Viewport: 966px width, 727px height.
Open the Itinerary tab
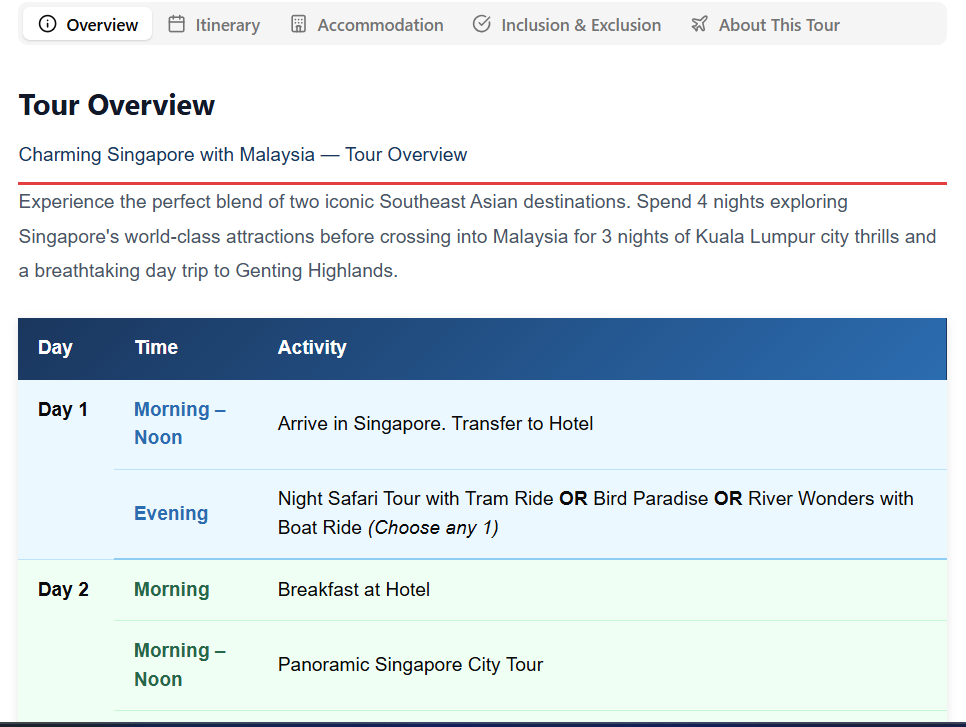(x=214, y=24)
